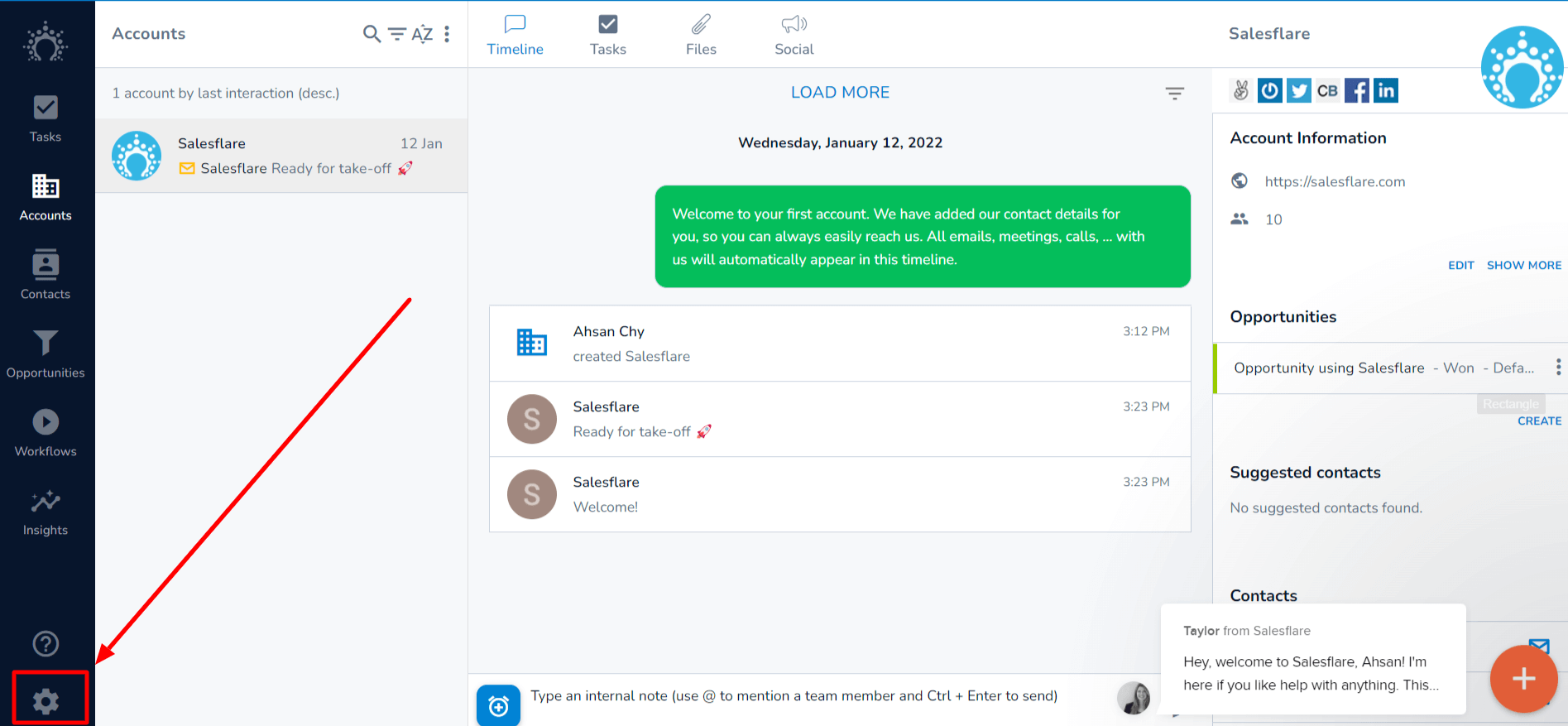Click large Salesflare account avatar

coord(1522,67)
